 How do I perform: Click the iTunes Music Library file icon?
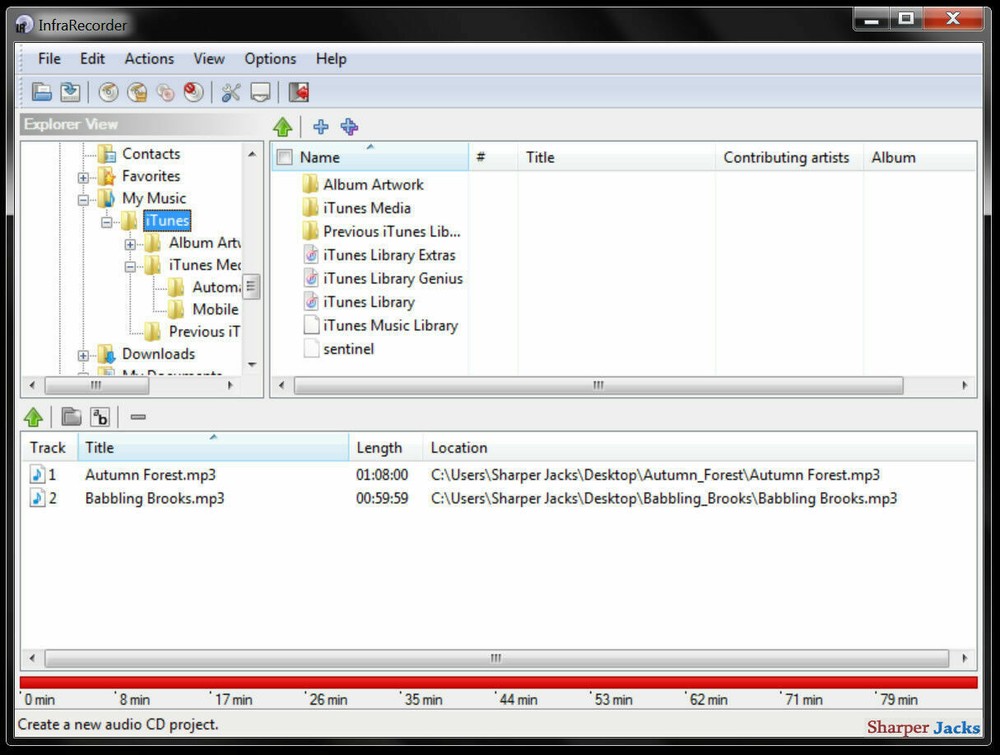[x=311, y=325]
